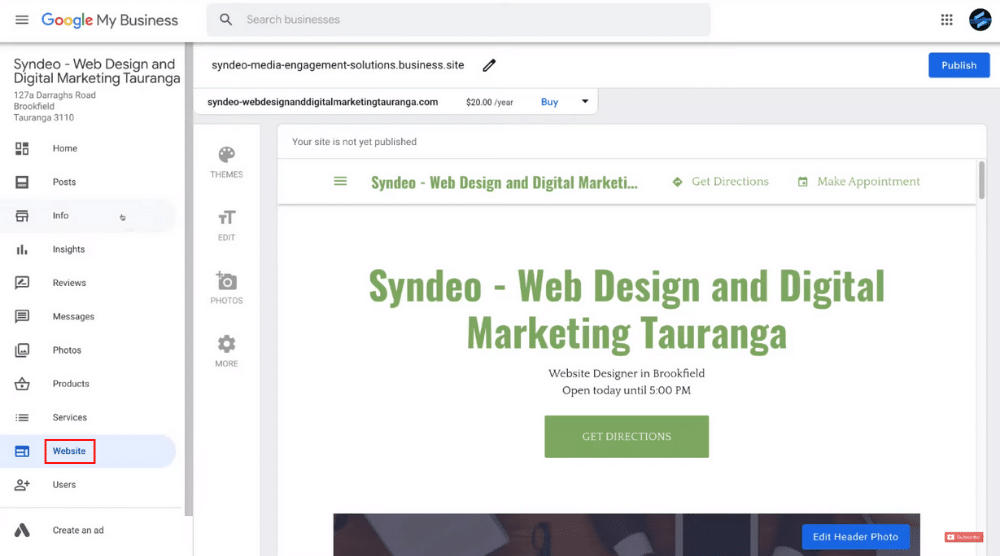Open the Posts menu item

(x=64, y=182)
